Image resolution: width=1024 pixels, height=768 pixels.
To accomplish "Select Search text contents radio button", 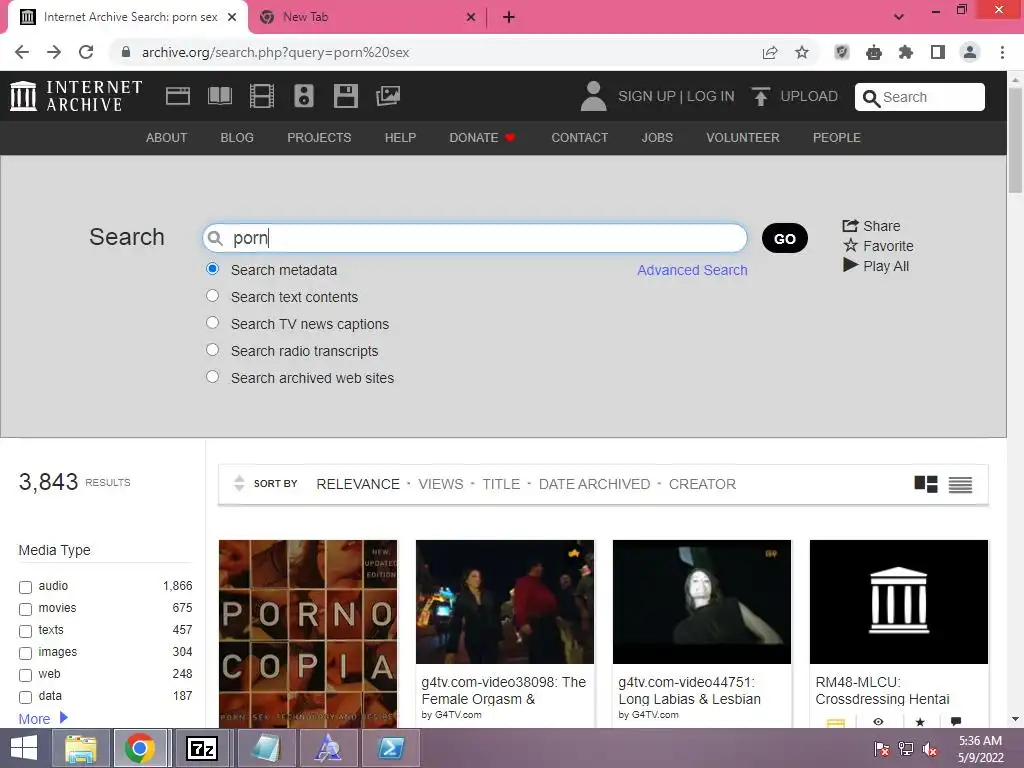I will (212, 296).
